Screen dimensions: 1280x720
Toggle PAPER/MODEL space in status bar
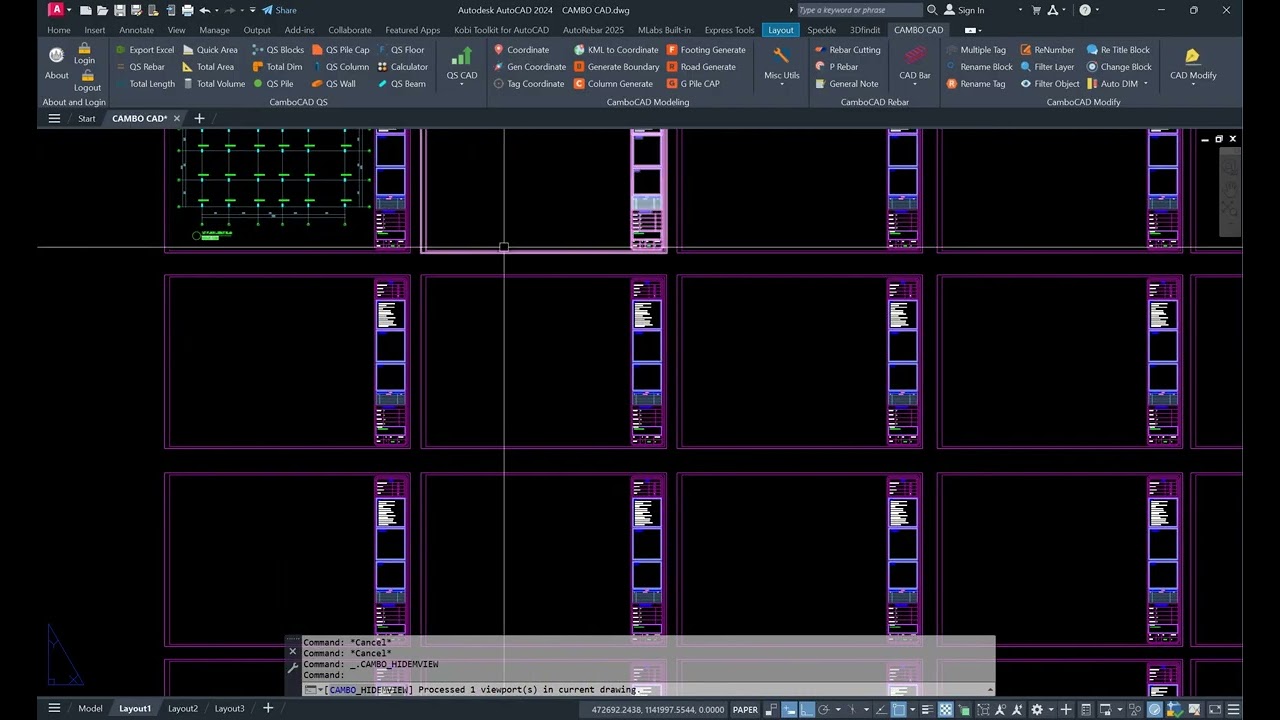point(745,709)
